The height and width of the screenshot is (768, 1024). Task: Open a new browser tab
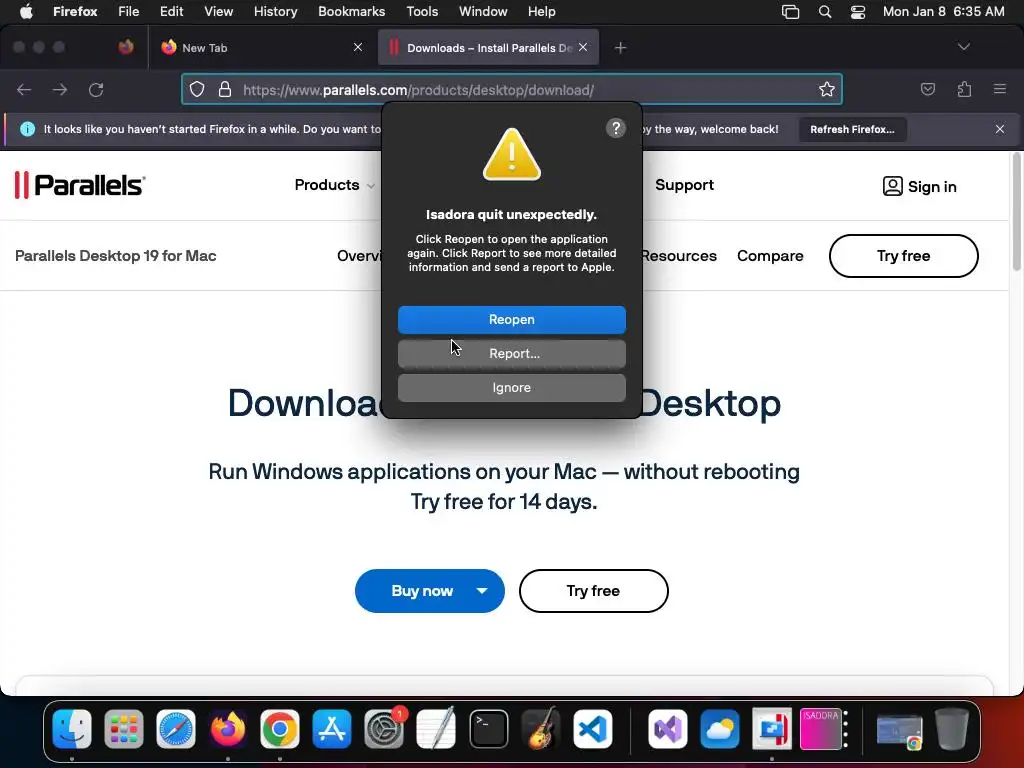pos(620,48)
